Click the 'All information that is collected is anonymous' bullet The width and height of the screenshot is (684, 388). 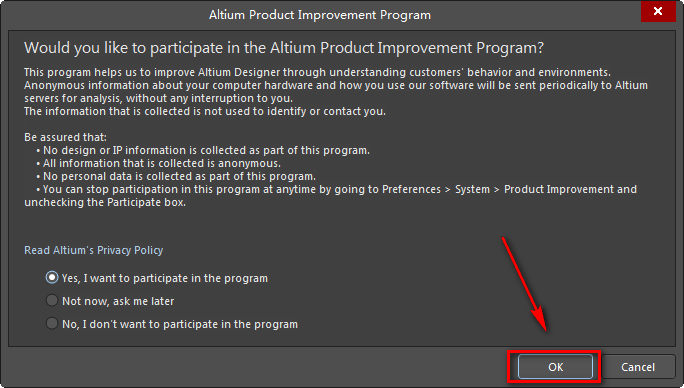tap(158, 163)
